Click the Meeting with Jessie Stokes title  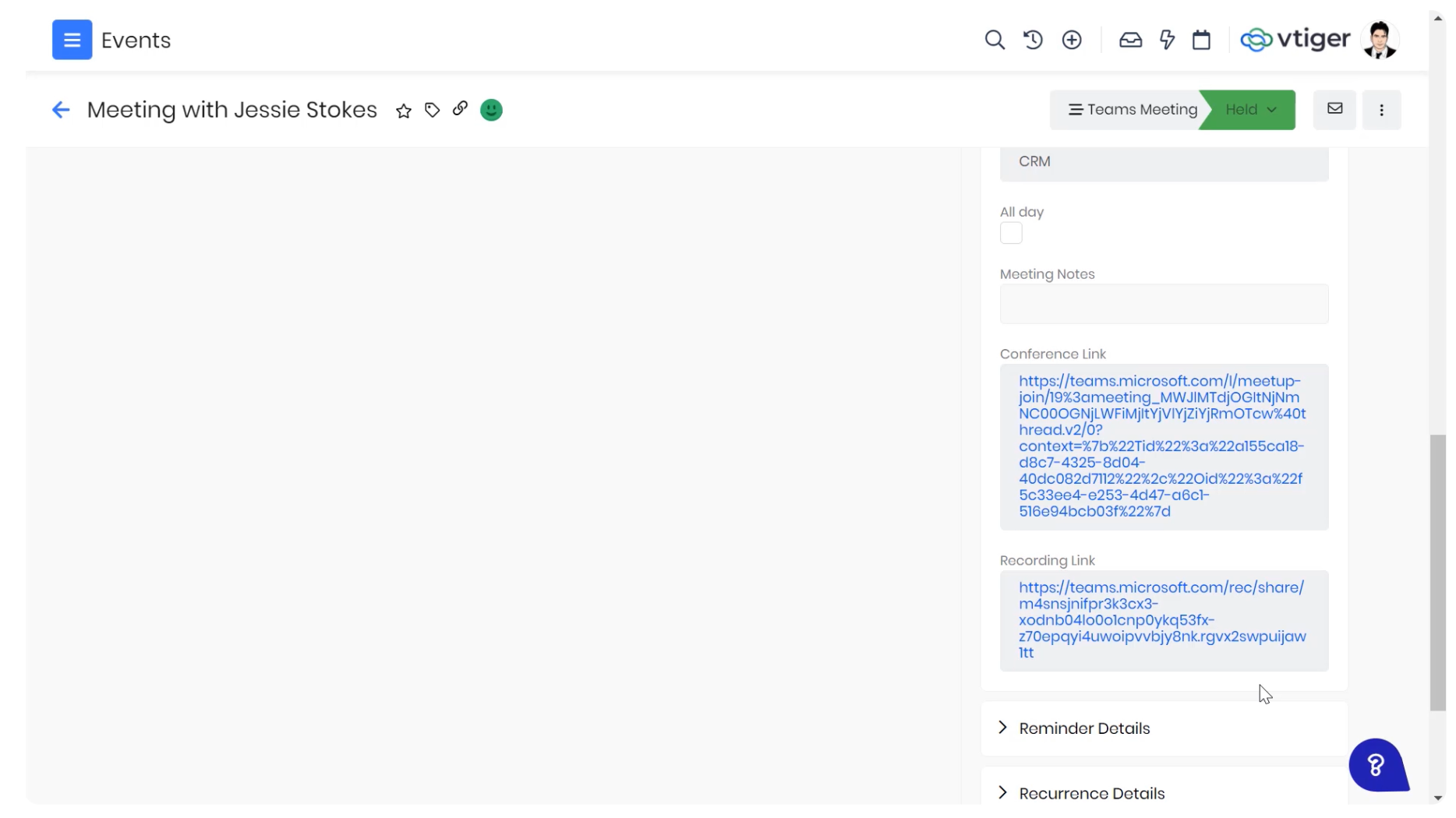pyautogui.click(x=231, y=110)
